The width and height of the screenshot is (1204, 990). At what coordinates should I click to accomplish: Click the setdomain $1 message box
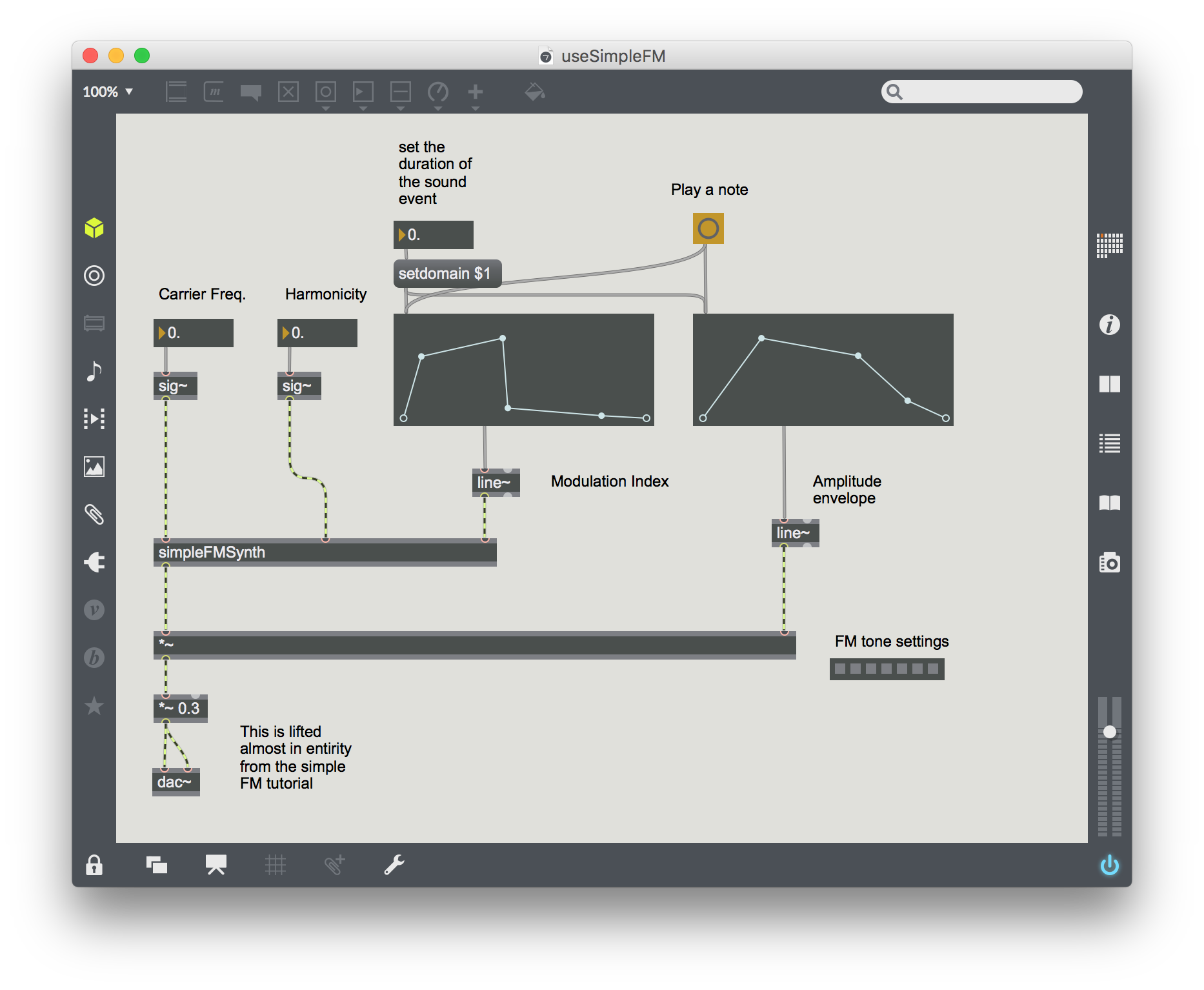(446, 274)
